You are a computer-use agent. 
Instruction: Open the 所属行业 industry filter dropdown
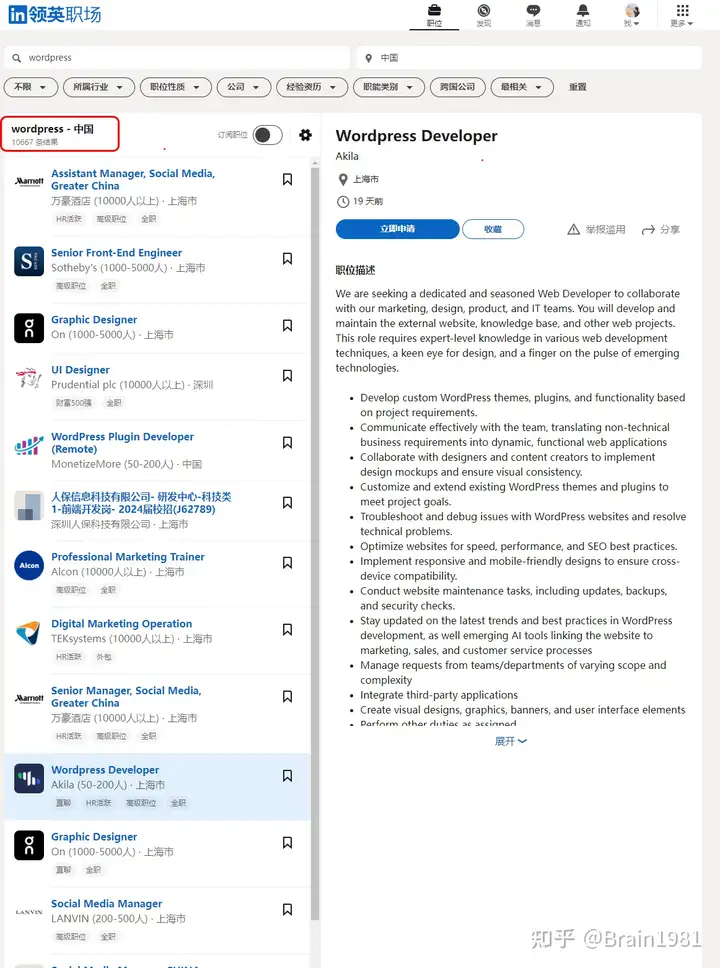[98, 87]
